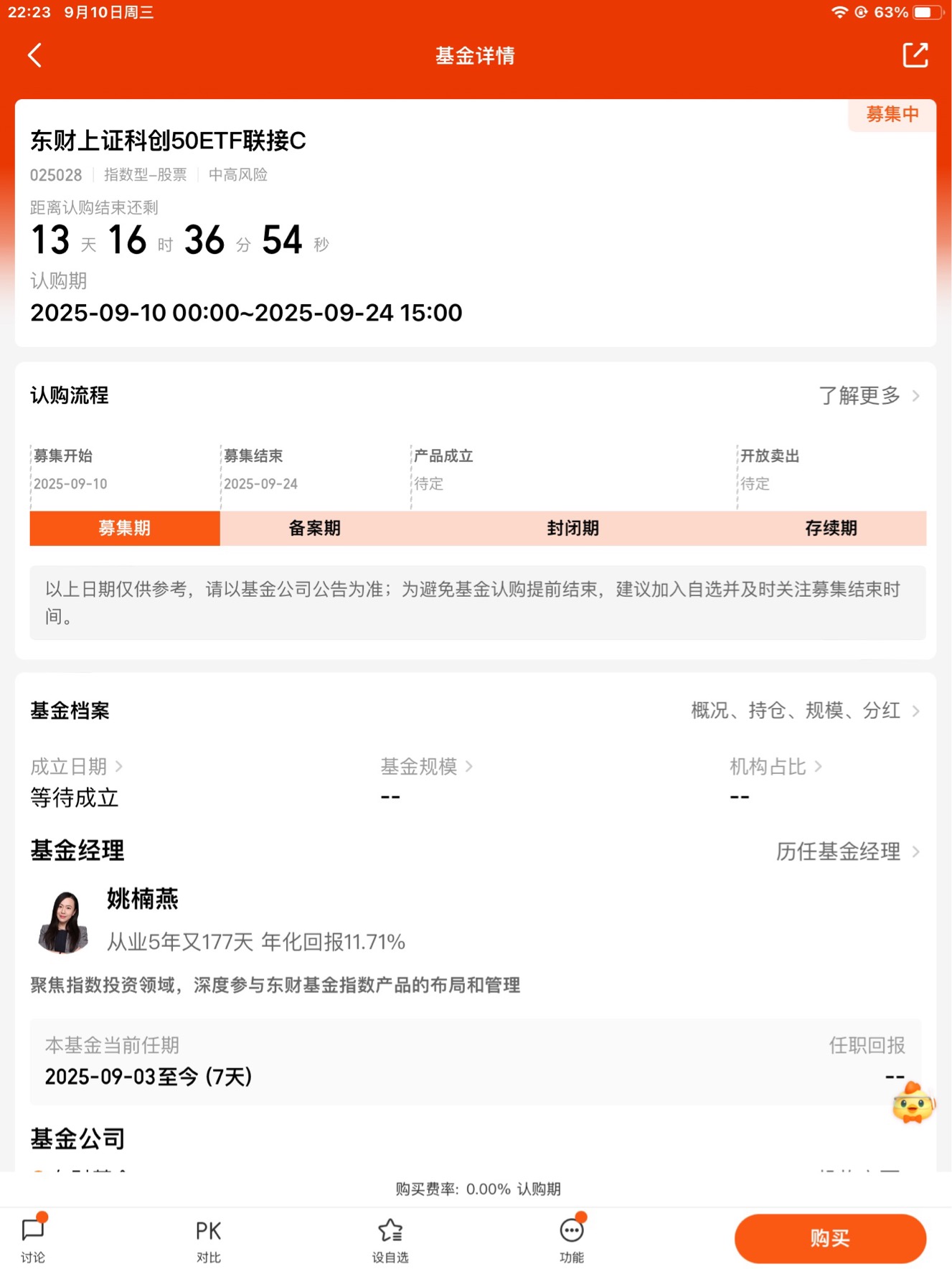Screen dimensions: 952x1269
Task: Tap the 基金档案 section heading
Action: pos(70,711)
